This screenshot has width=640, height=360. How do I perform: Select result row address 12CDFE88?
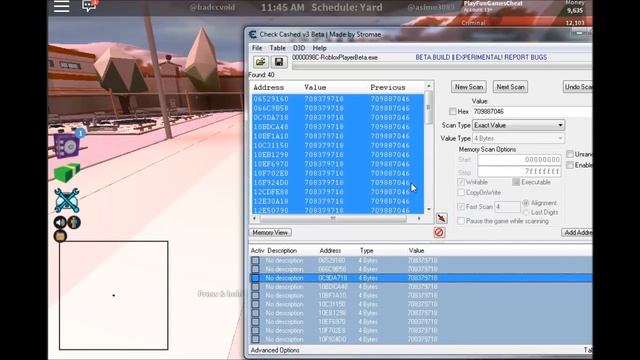[x=338, y=192]
